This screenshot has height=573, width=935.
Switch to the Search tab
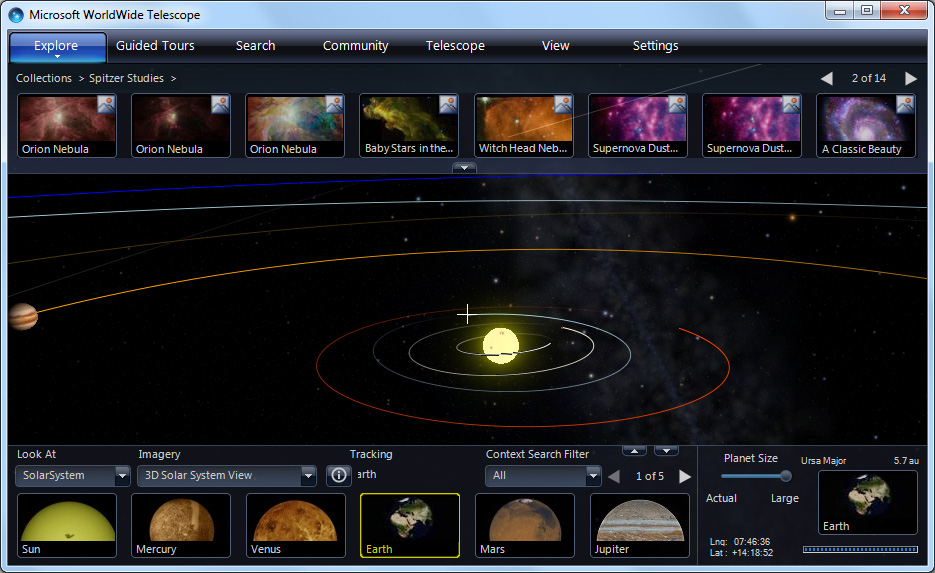tap(255, 46)
